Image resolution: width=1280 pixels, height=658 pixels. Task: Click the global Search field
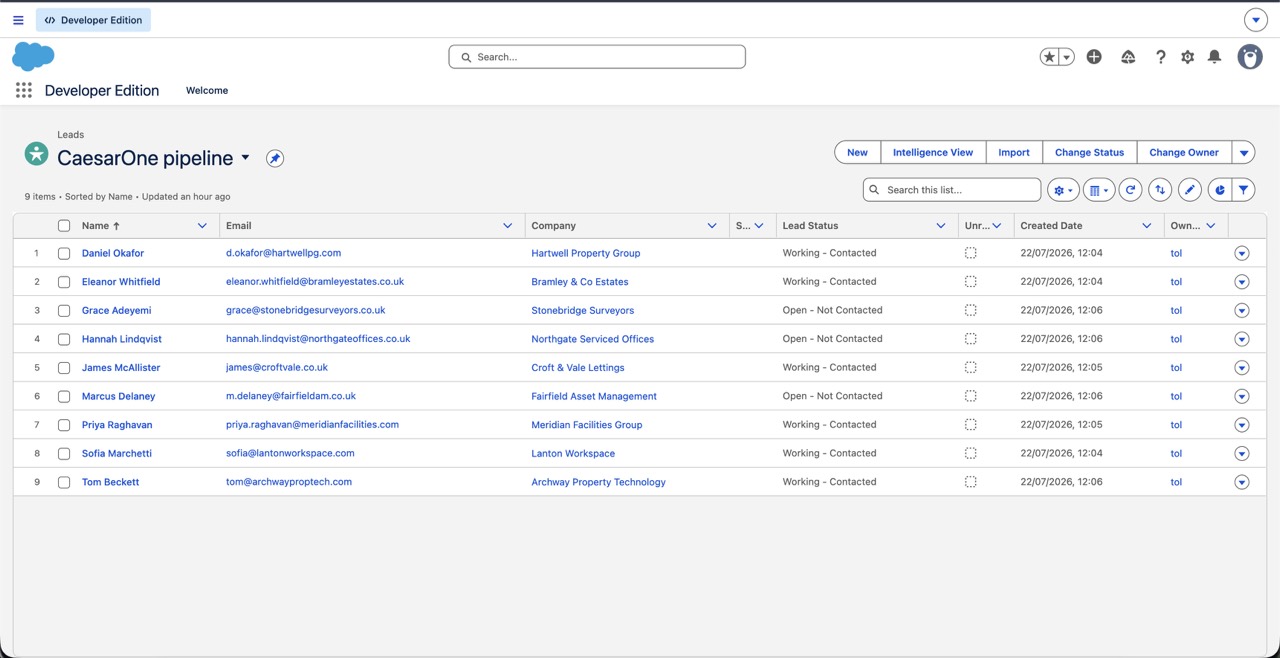point(597,57)
